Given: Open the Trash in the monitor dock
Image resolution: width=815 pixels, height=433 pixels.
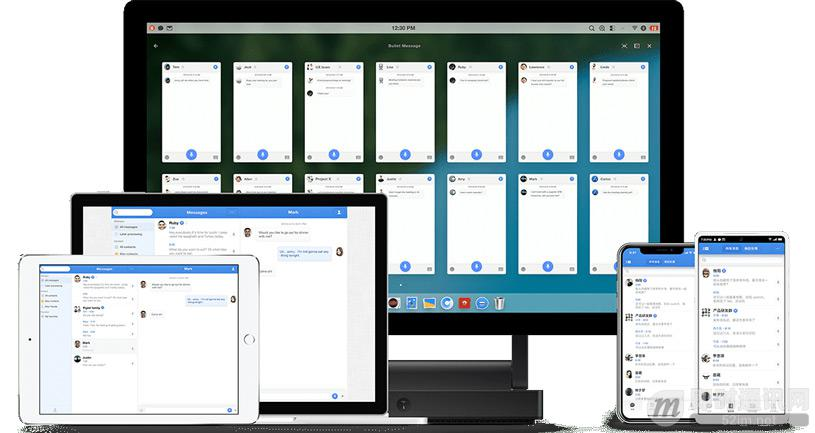Looking at the screenshot, I should pos(499,303).
